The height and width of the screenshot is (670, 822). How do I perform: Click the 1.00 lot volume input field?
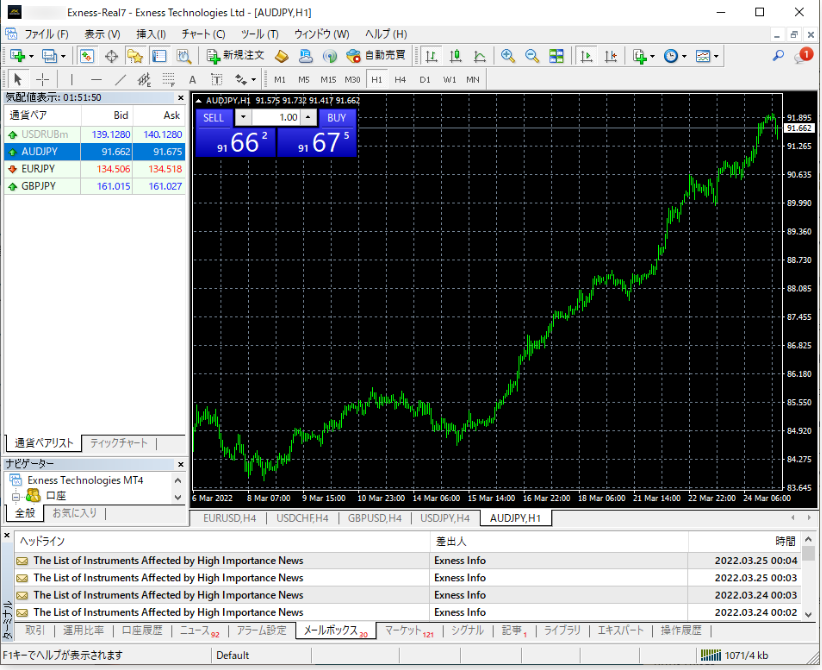(275, 118)
